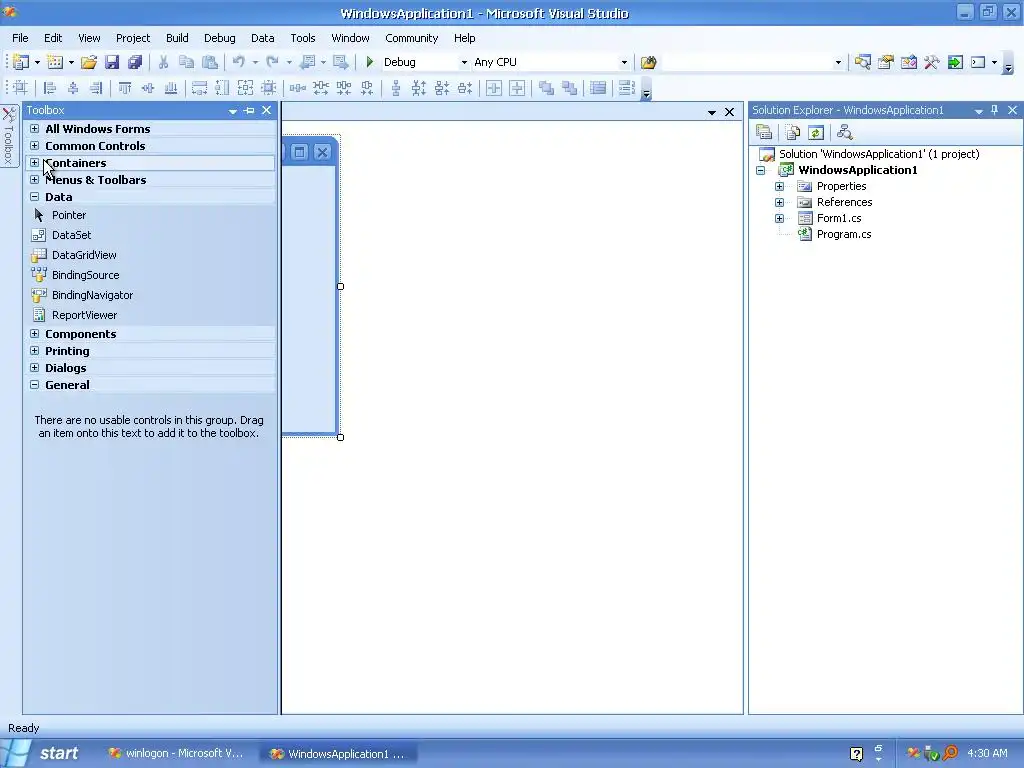Open the Any CPU platform dropdown
Image resolution: width=1024 pixels, height=768 pixels.
[624, 63]
